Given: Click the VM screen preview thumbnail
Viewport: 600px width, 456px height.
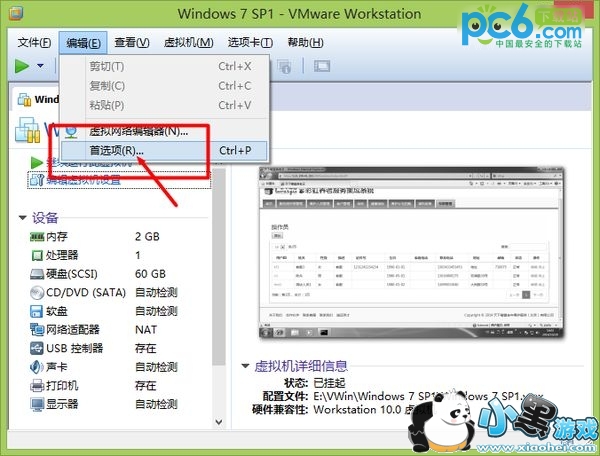Looking at the screenshot, I should (x=411, y=252).
